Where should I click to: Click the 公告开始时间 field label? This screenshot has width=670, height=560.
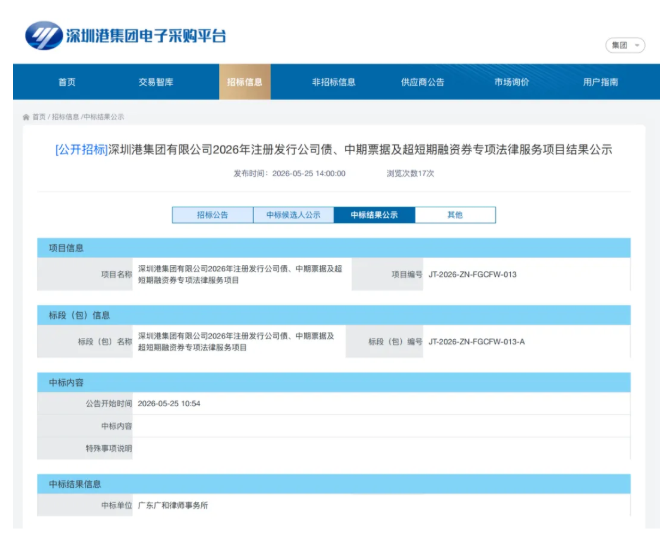(109, 404)
